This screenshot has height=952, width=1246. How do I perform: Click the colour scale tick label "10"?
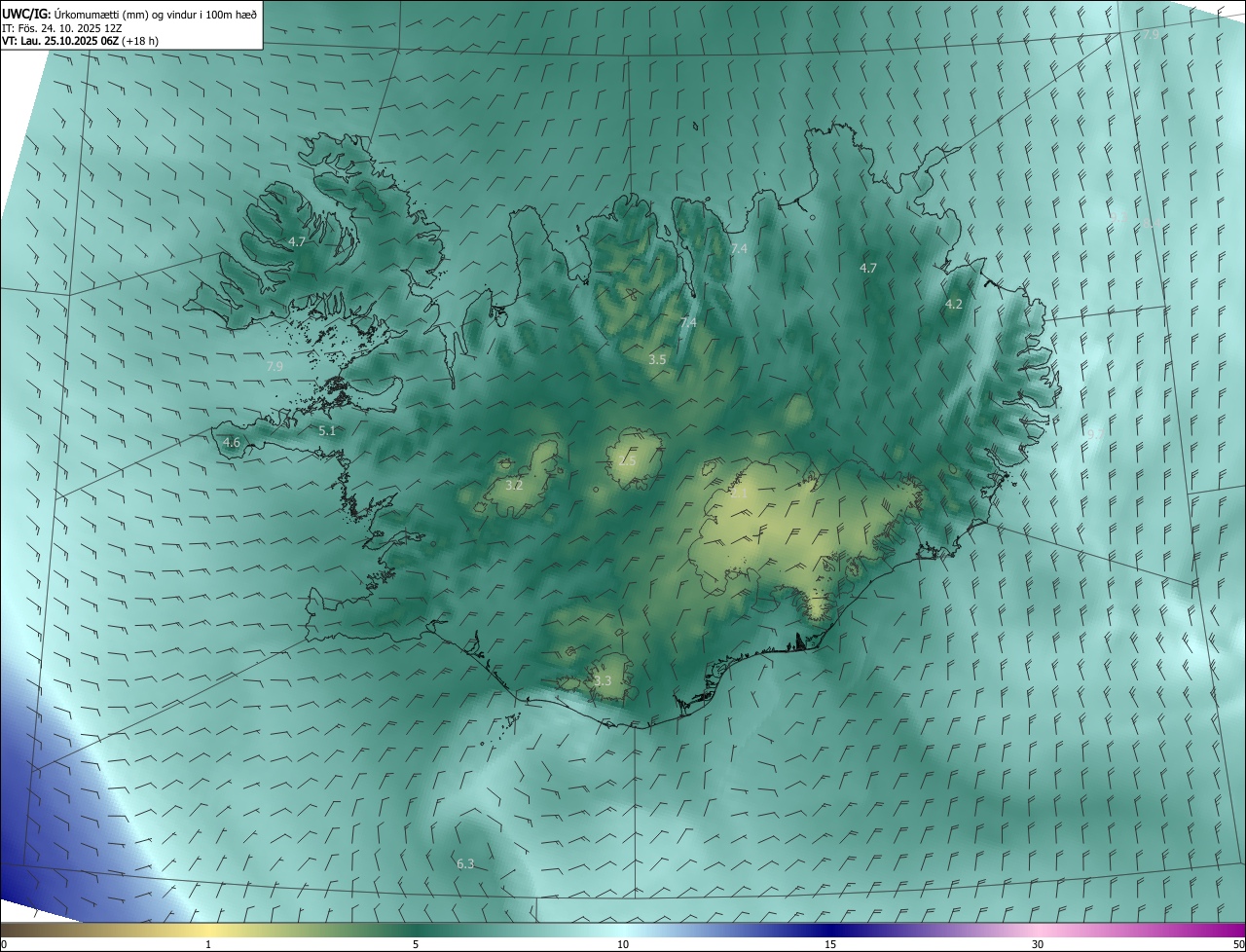coord(623,944)
